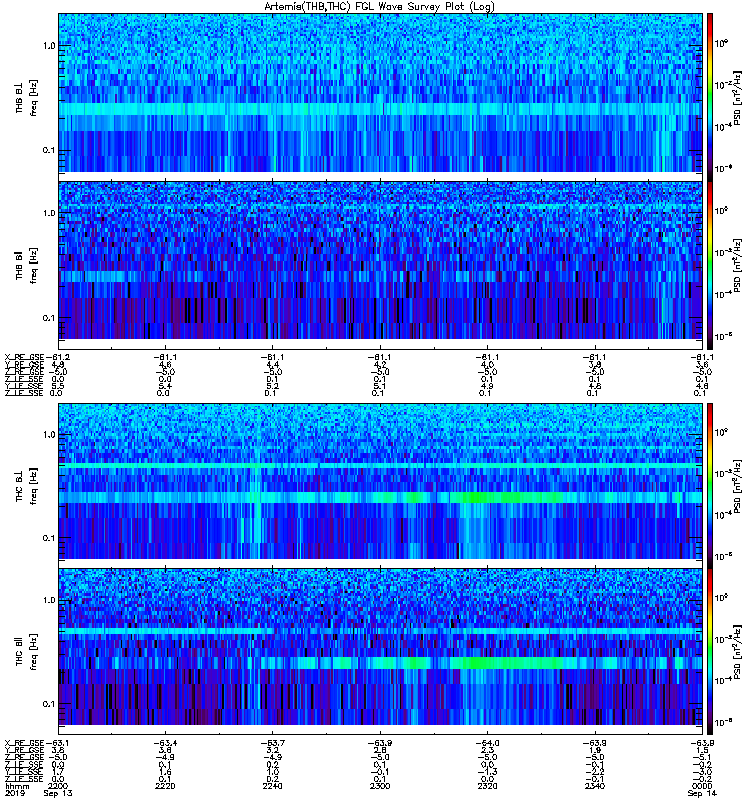Image resolution: width=750 pixels, height=800 pixels.
Task: Click the '-63.1' X_RE_GSE value
Action: 58,742
